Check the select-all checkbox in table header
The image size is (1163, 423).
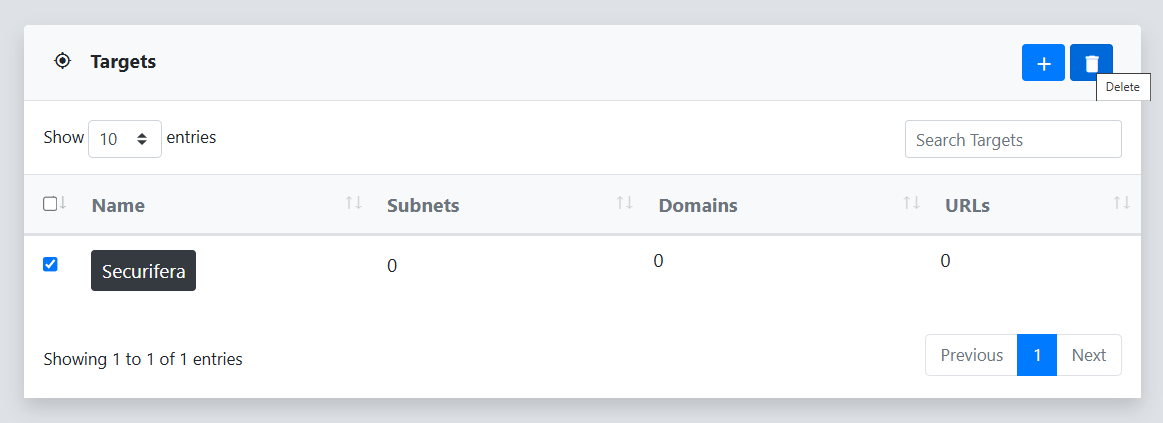pos(50,204)
